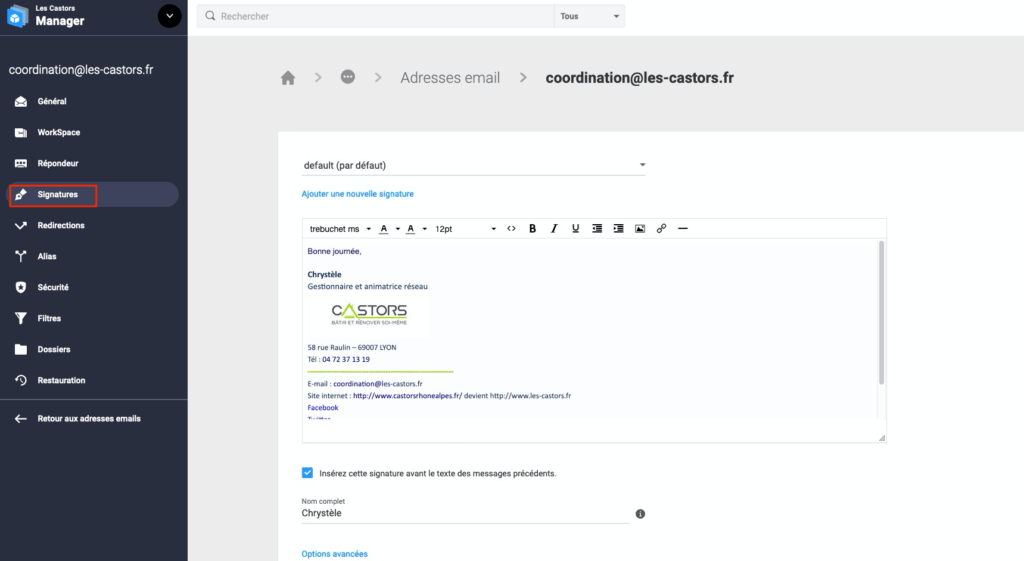Click the editor resize handle corner
Viewport: 1024px width, 561px height.
coord(882,438)
